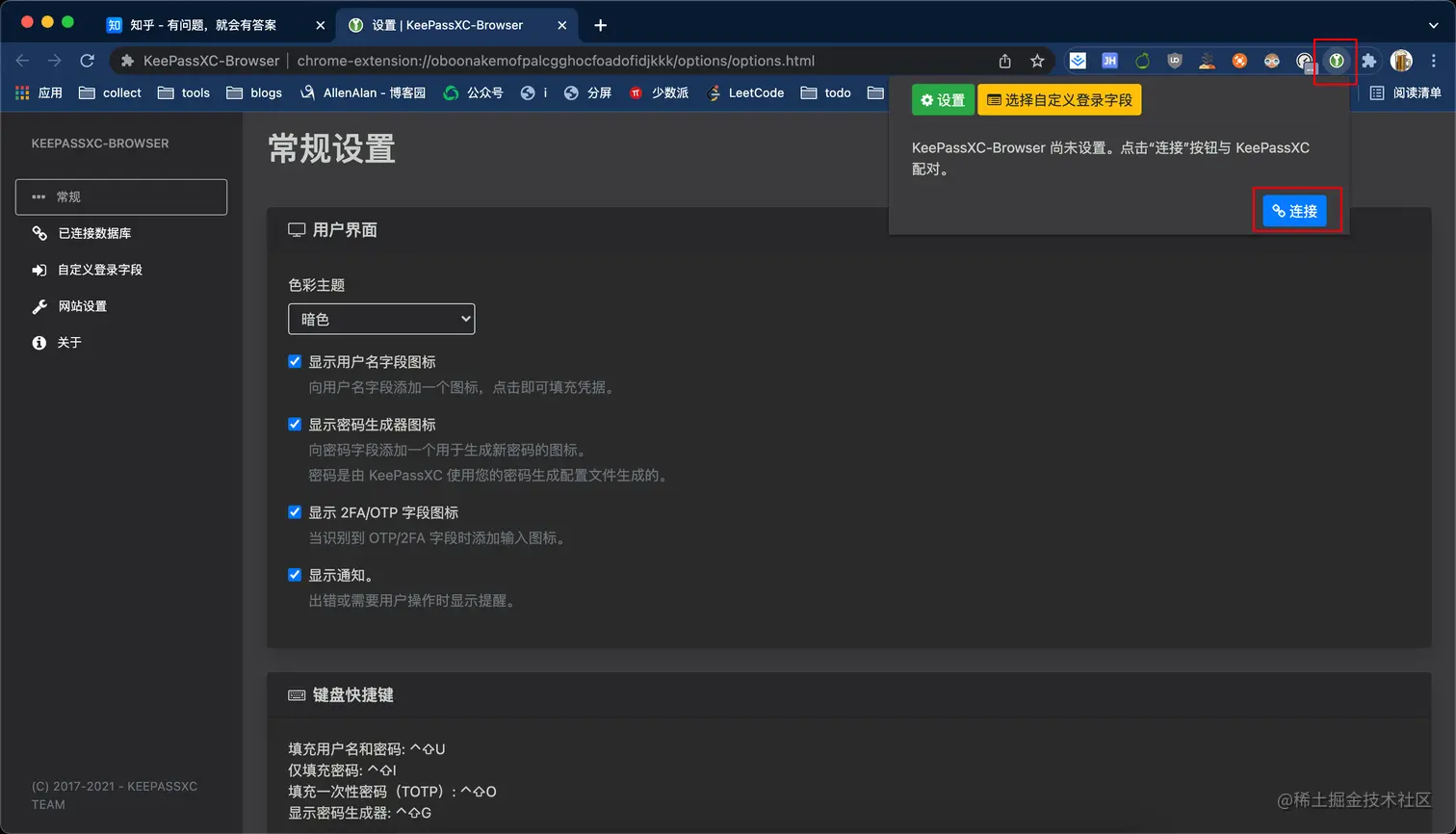Reload the current page
The image size is (1456, 834).
click(x=87, y=61)
